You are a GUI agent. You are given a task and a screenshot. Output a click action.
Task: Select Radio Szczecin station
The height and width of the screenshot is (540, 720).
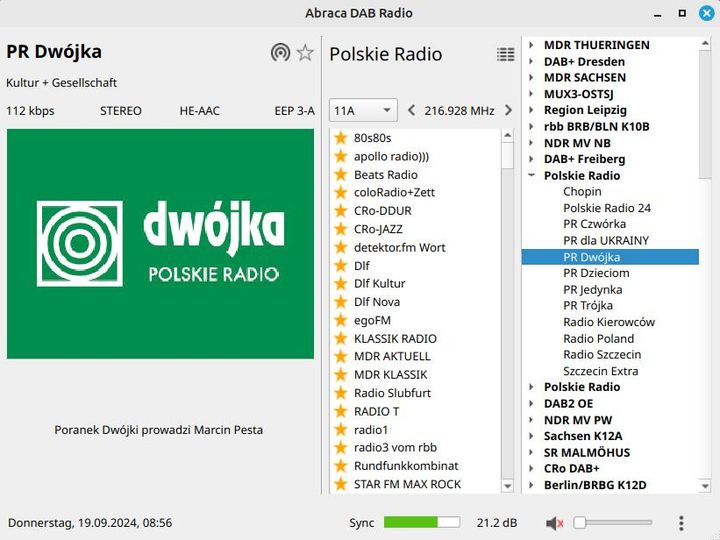pos(602,355)
